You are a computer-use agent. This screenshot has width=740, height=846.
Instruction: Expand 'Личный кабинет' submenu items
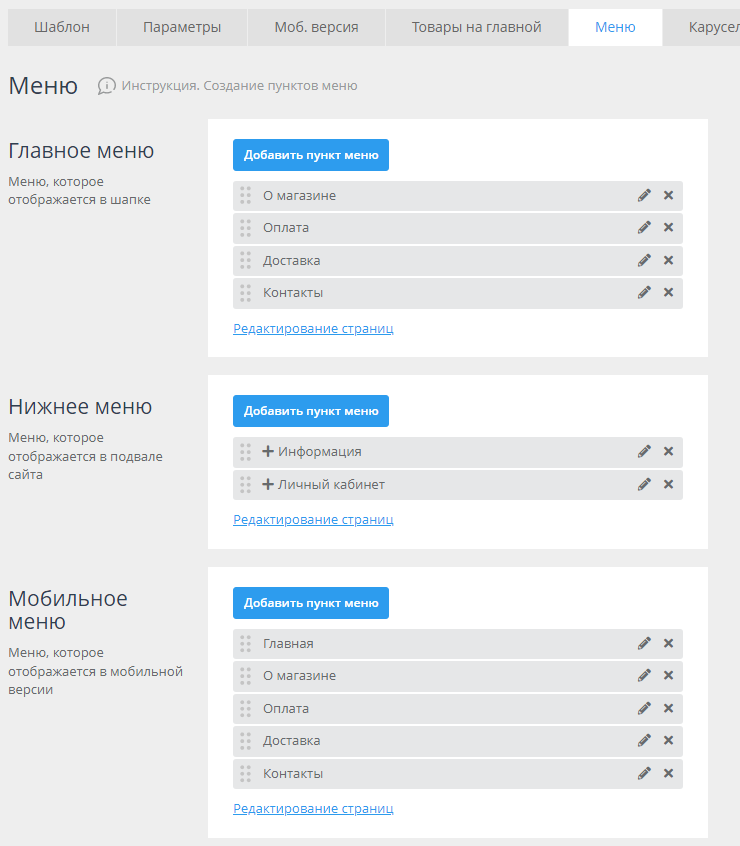point(268,485)
